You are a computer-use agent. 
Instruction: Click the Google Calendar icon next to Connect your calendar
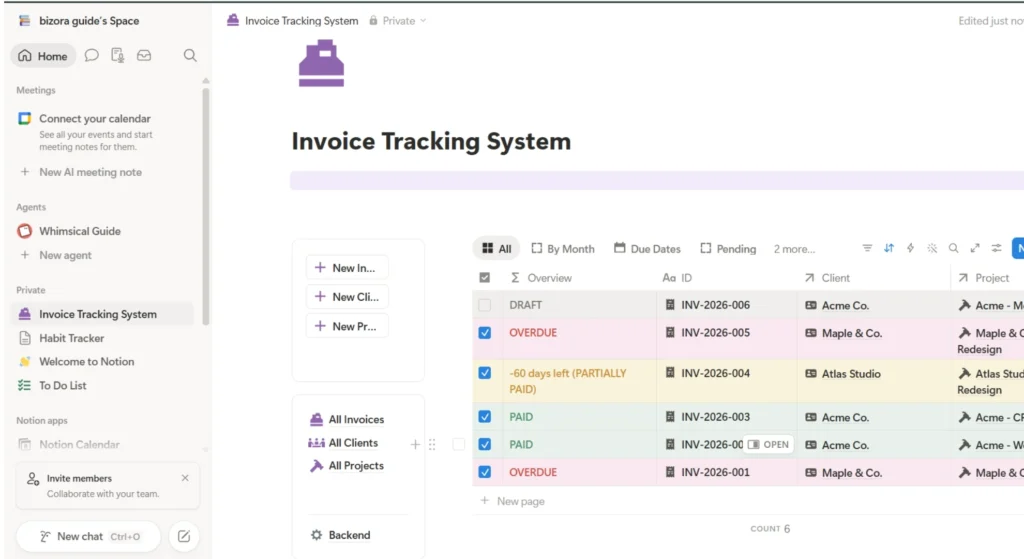click(x=25, y=118)
